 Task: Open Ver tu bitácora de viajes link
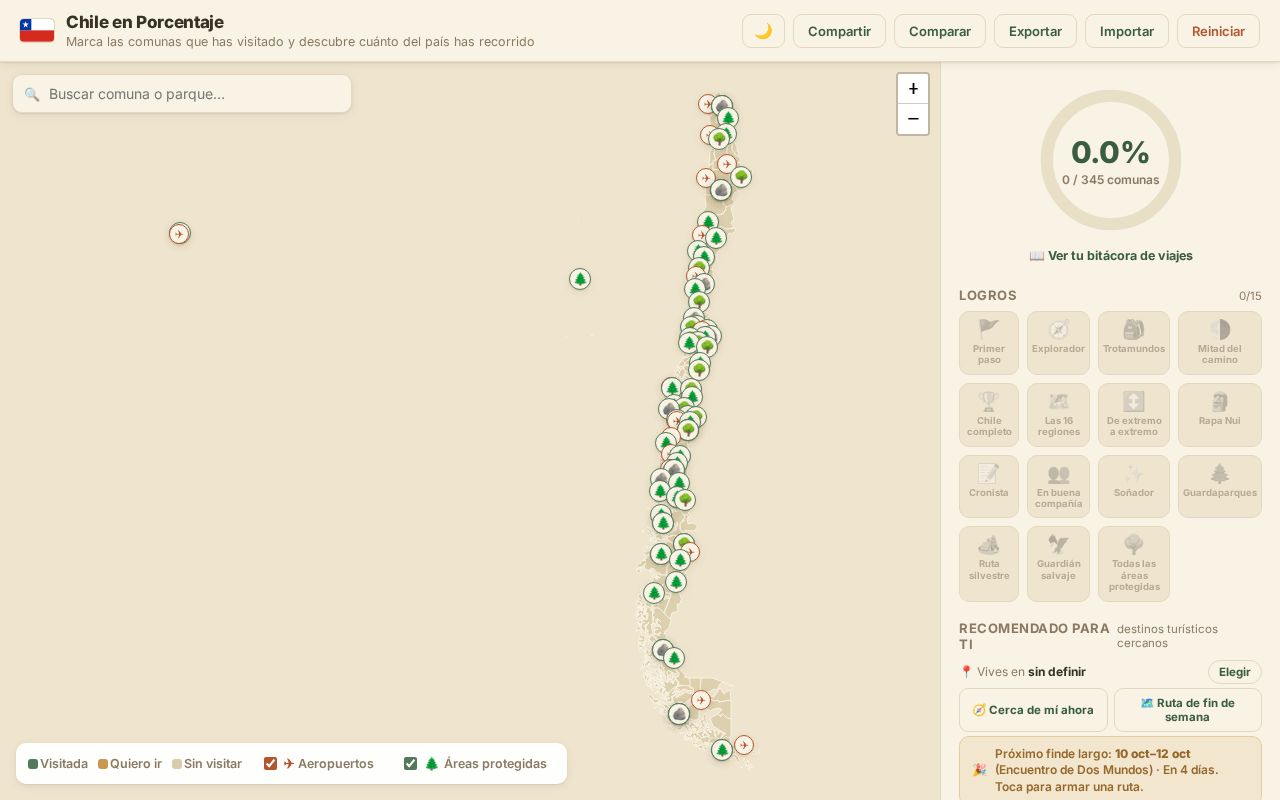(x=1111, y=256)
